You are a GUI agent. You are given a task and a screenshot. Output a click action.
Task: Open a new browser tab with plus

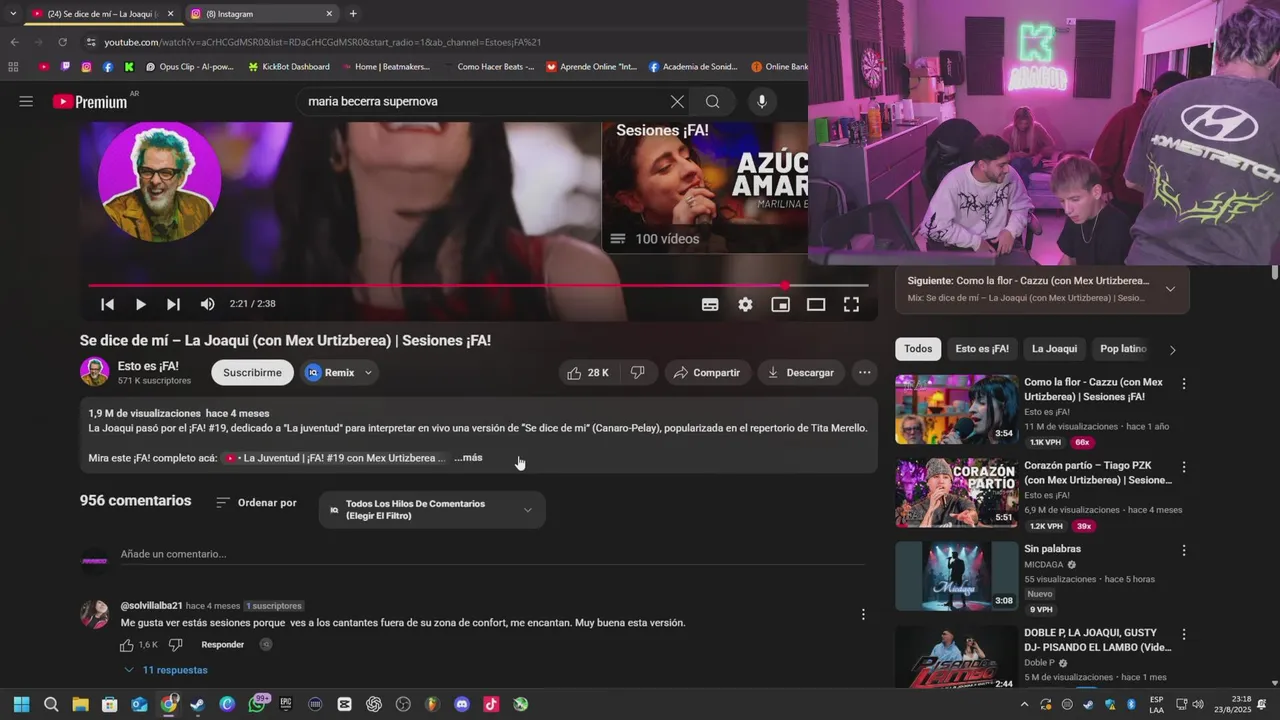[353, 14]
